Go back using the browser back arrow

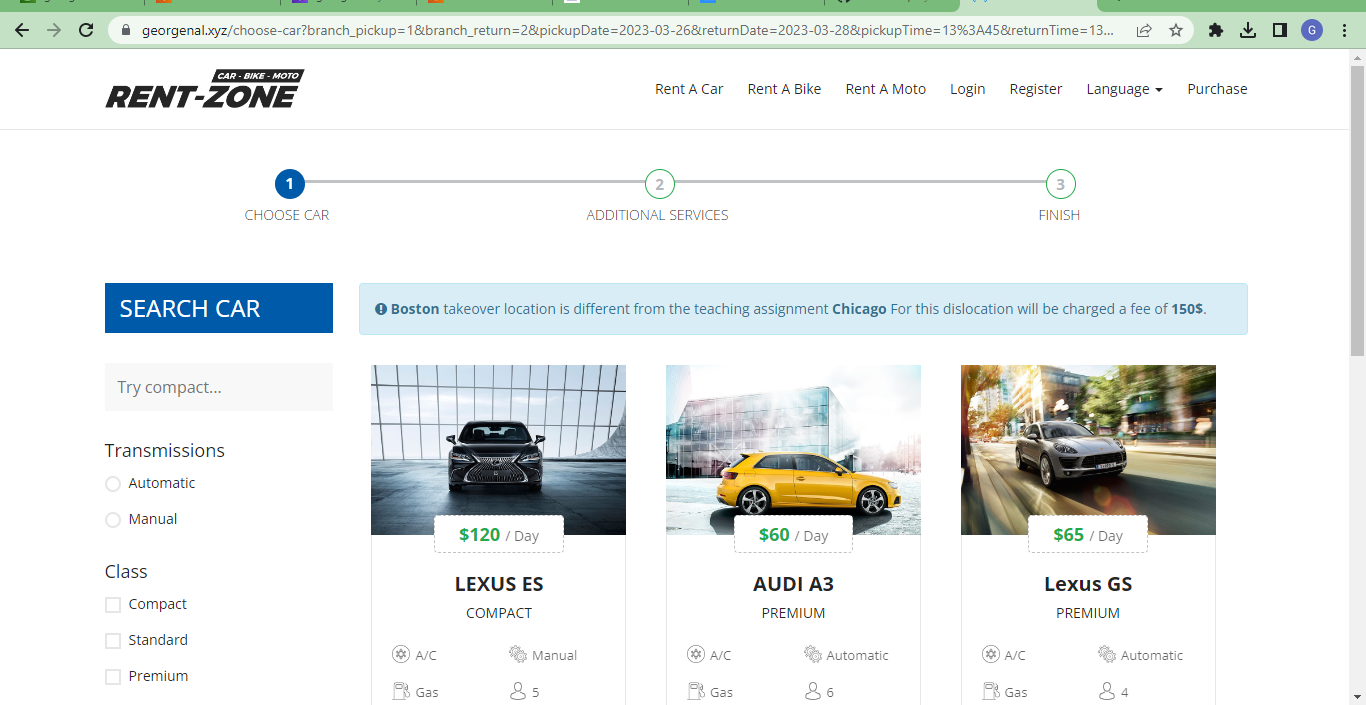22,30
